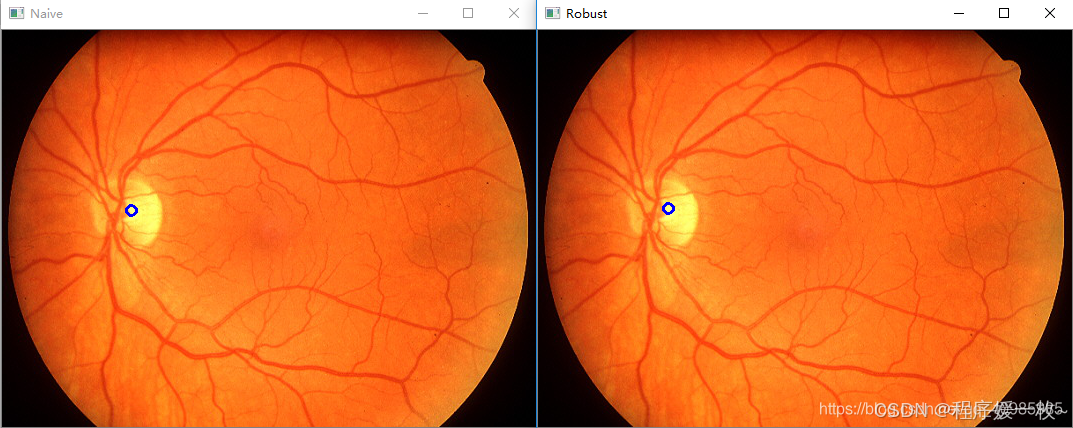Click the Robust window app icon
The width and height of the screenshot is (1073, 428).
(552, 13)
